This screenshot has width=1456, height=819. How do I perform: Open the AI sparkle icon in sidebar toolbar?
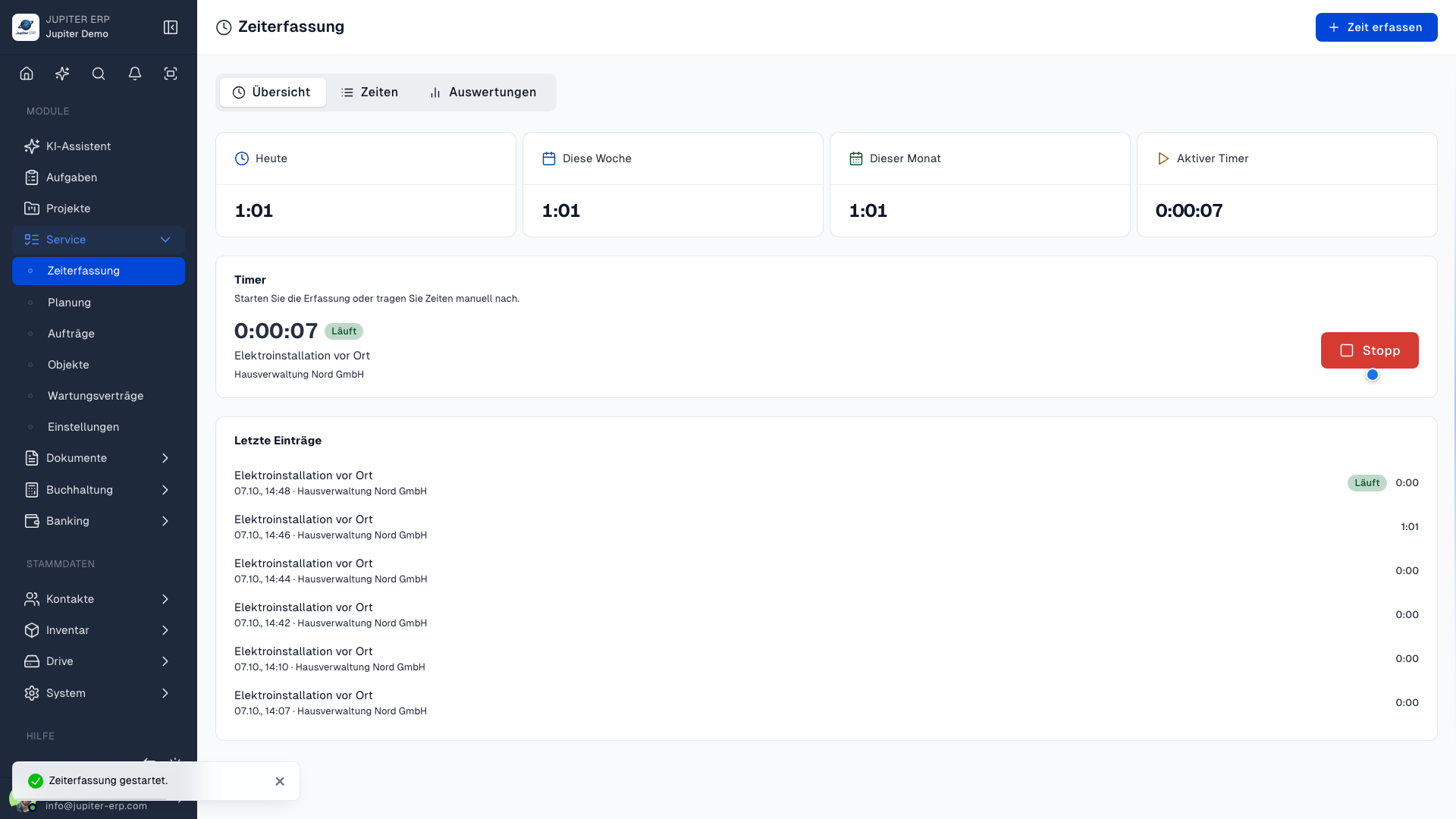click(62, 74)
